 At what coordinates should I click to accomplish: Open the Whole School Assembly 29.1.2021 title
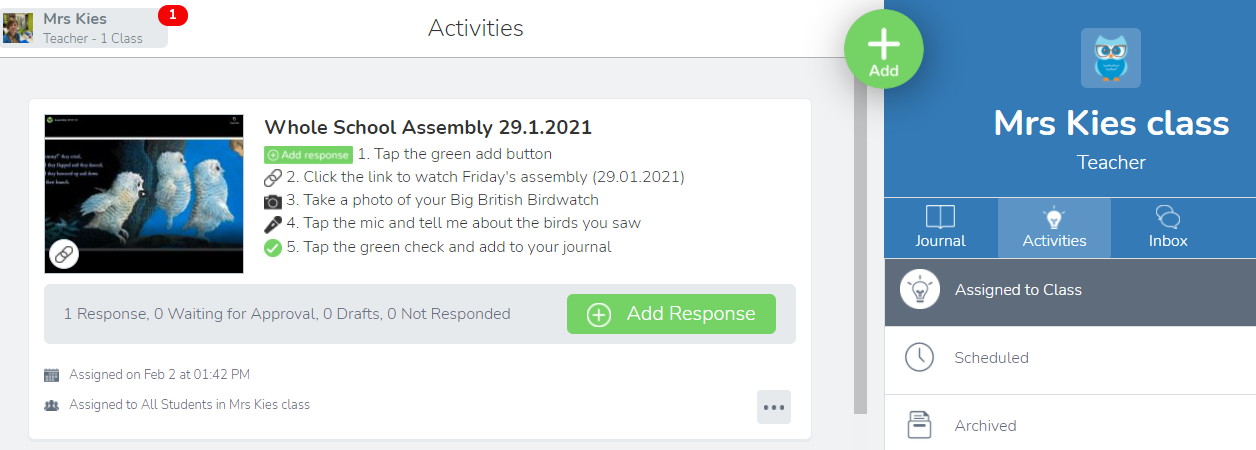(428, 128)
